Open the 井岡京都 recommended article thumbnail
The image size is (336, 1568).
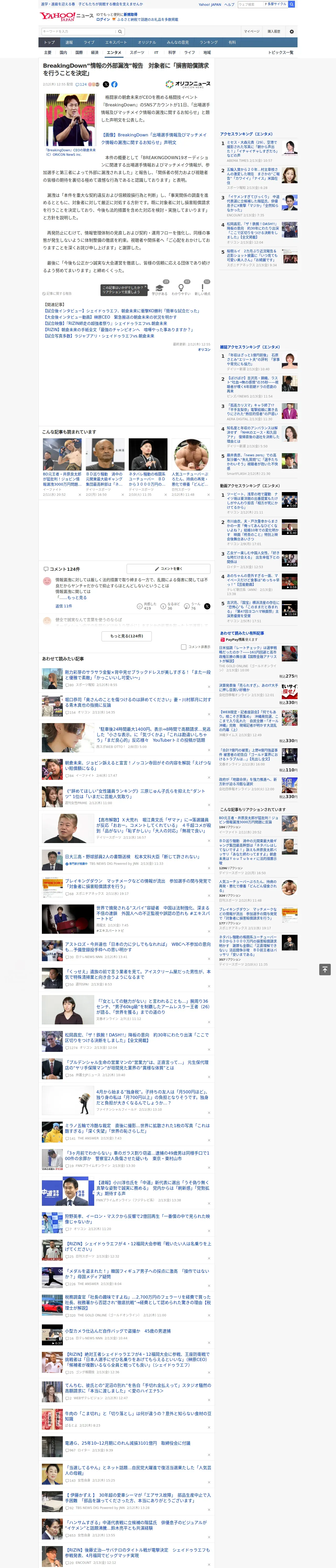pos(62,454)
